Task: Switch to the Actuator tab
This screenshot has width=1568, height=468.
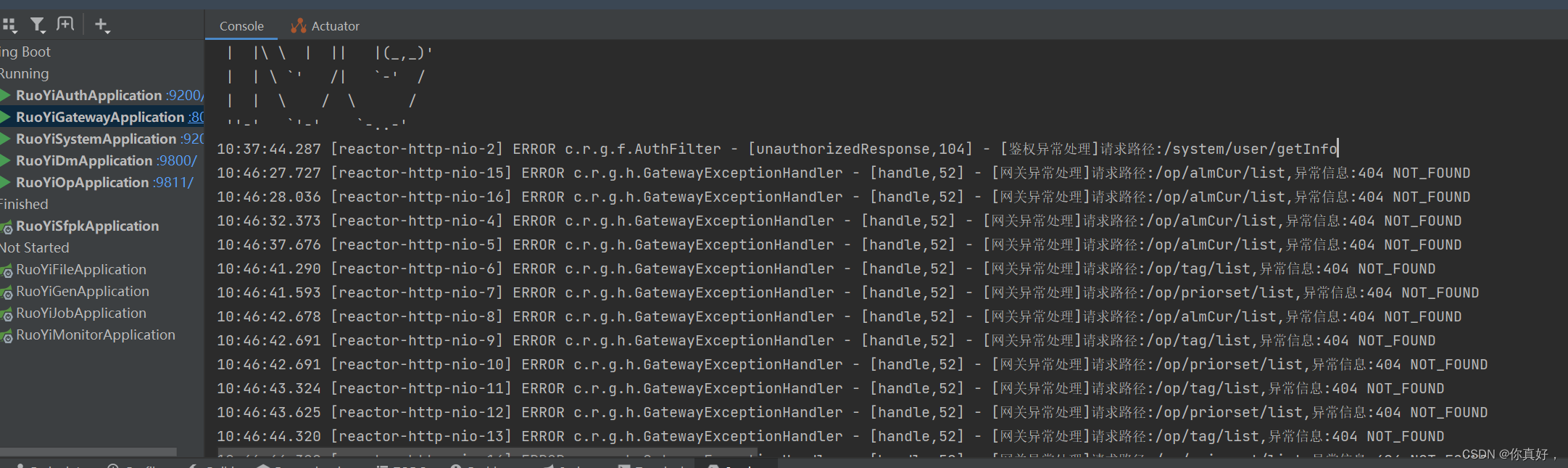Action: coord(325,26)
